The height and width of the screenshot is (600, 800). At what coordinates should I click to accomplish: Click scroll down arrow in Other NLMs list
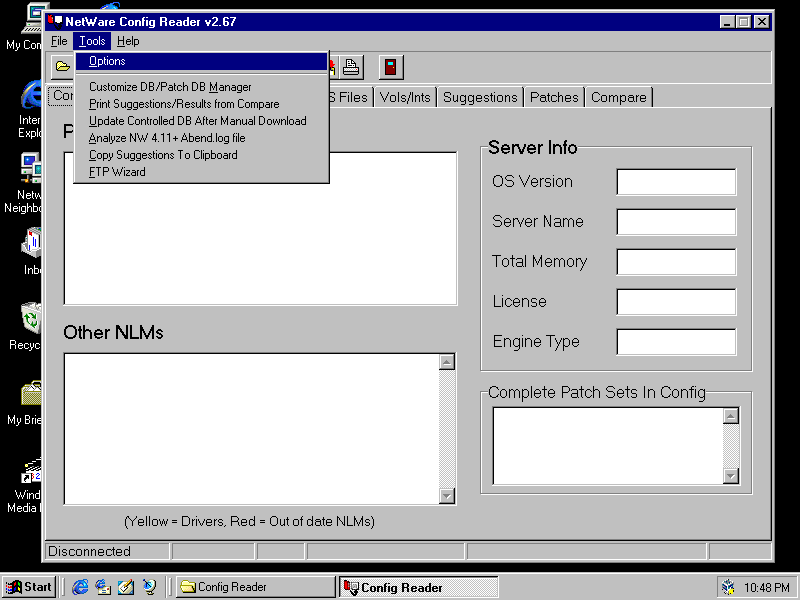(x=446, y=495)
